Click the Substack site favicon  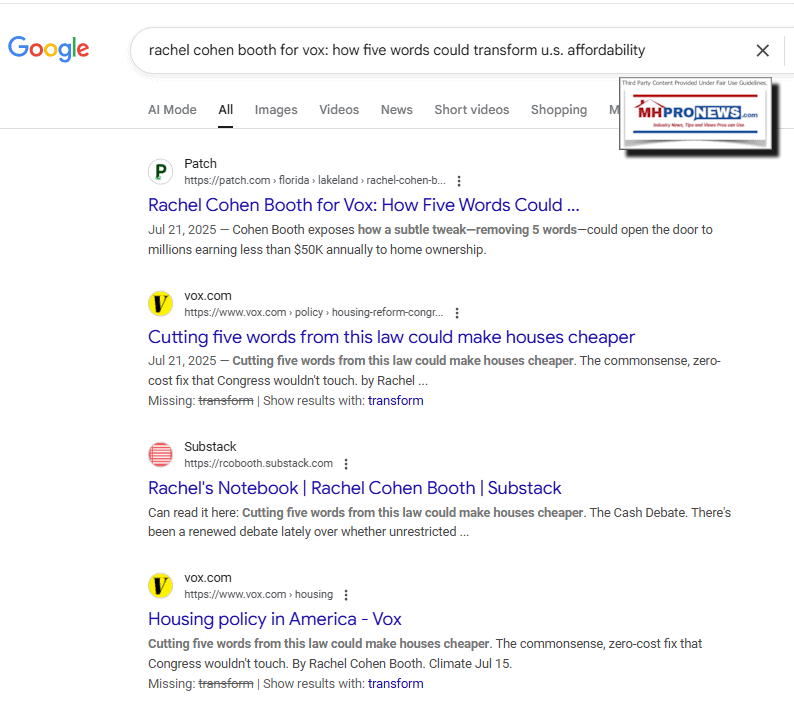pos(160,455)
